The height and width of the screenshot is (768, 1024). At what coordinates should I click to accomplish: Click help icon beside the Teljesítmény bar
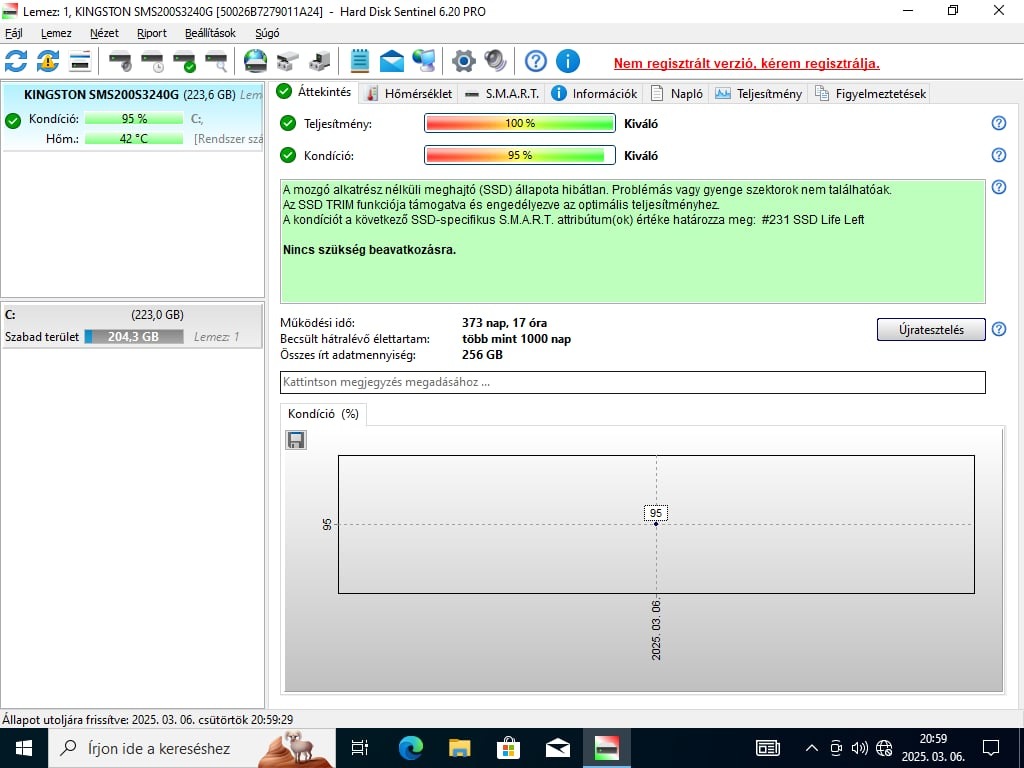[x=999, y=123]
